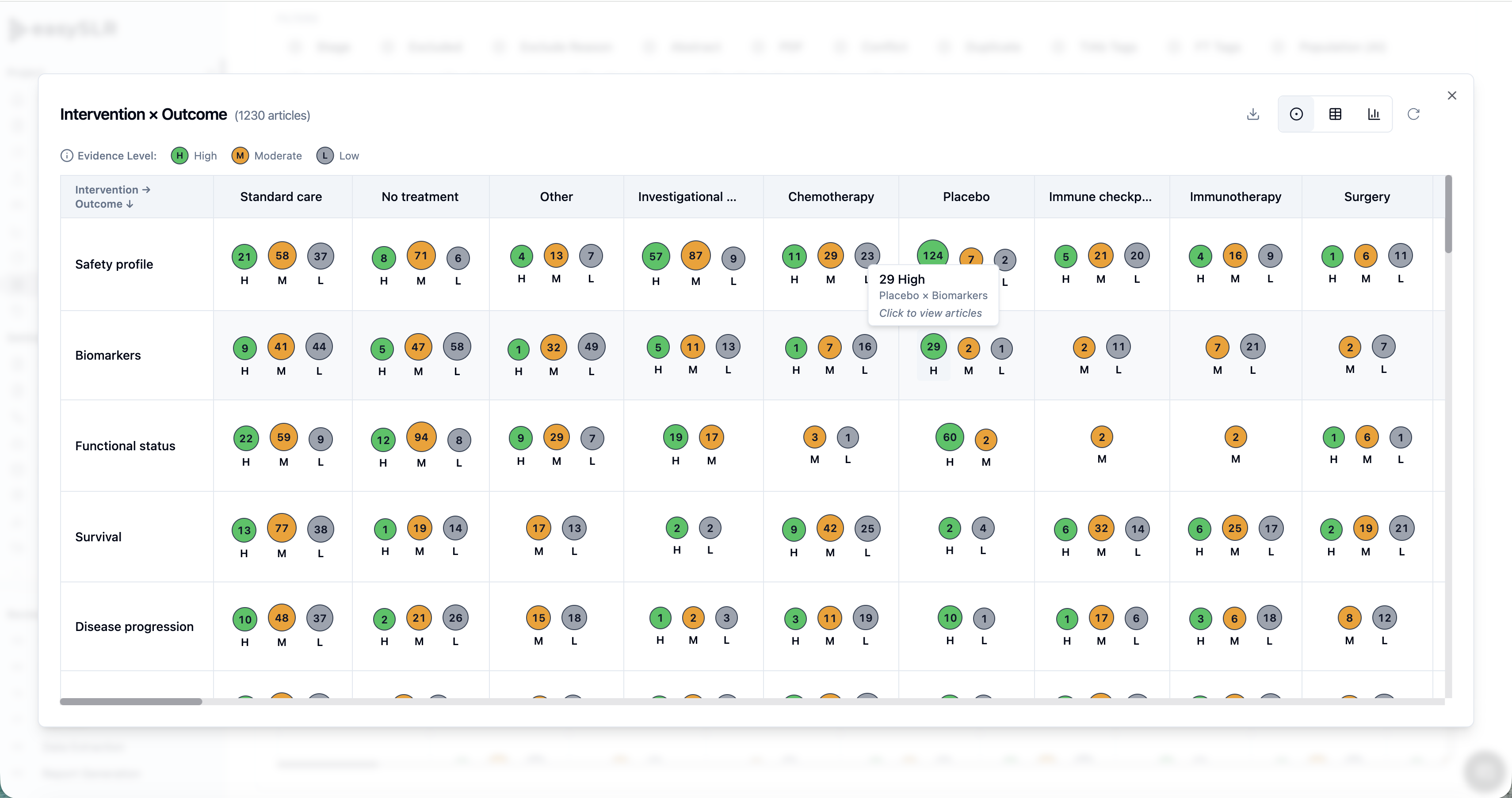
Task: Click the horizontal scrollbar thumb
Action: 131,701
